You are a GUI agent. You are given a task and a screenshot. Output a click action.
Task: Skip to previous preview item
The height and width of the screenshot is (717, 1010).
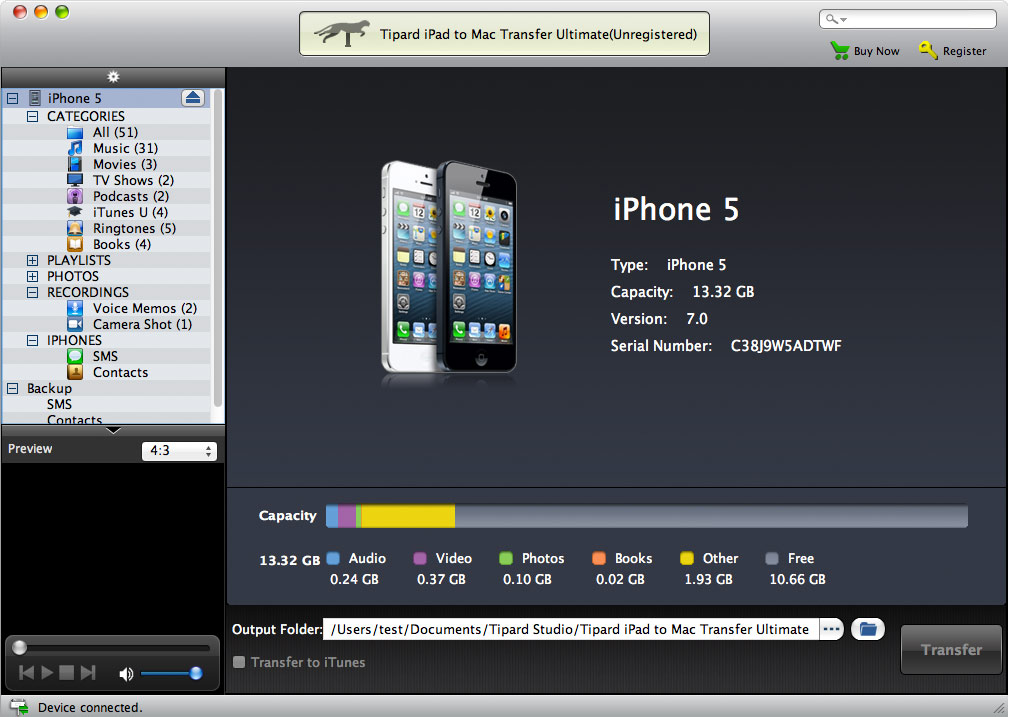26,673
